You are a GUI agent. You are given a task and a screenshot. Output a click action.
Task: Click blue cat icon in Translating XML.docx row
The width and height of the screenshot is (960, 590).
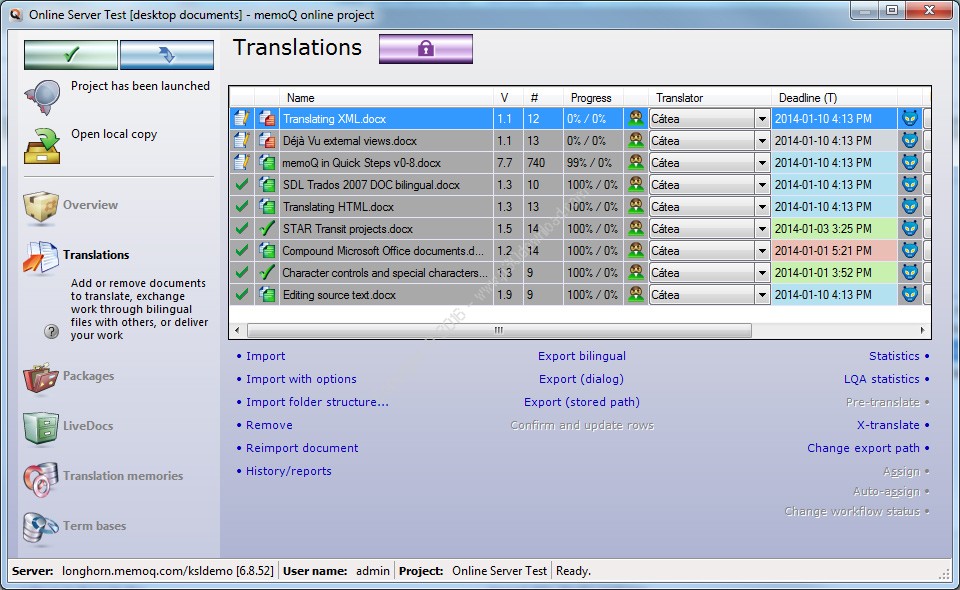[910, 119]
